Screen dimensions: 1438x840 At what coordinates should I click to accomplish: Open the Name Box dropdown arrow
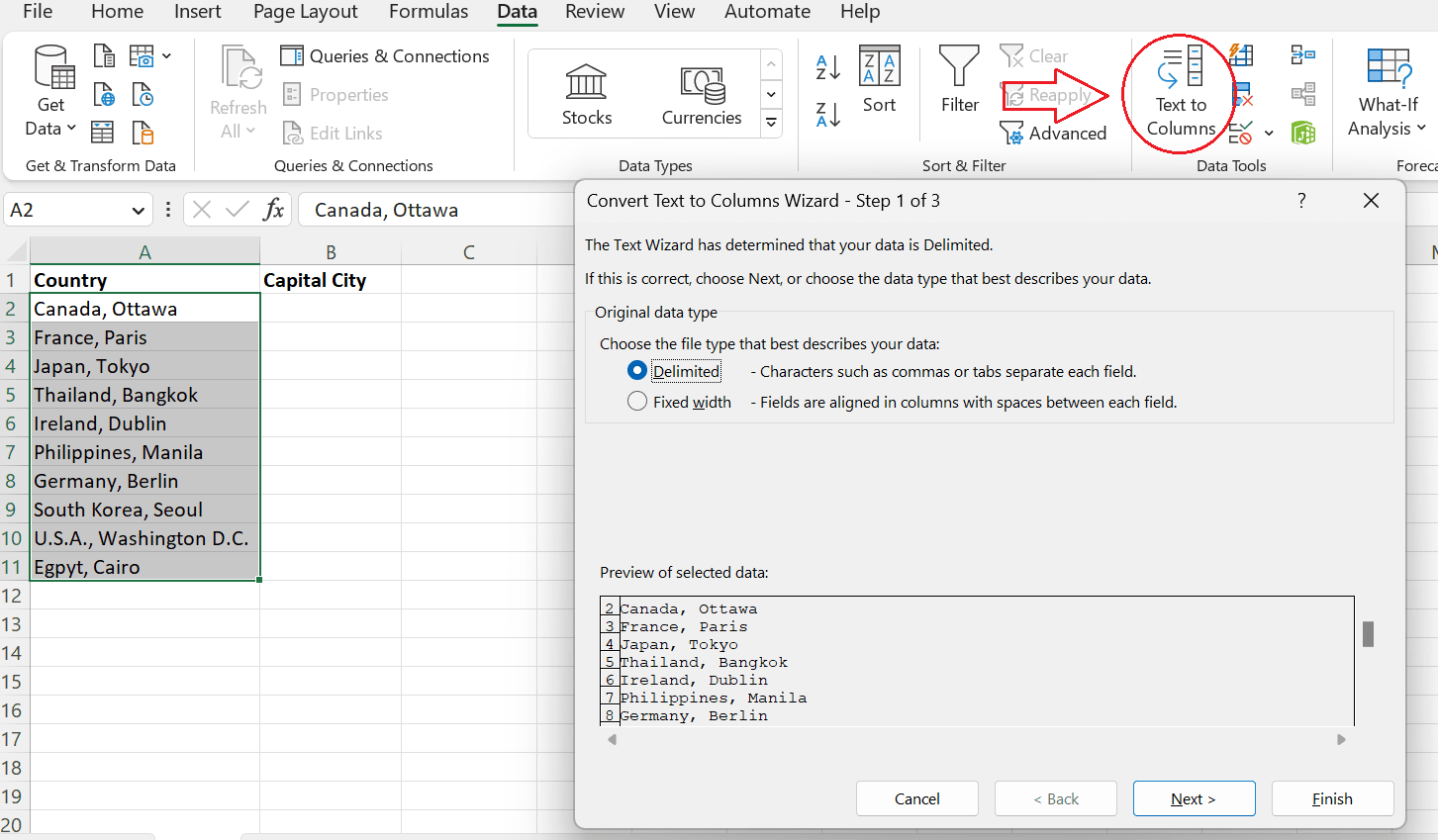click(137, 209)
